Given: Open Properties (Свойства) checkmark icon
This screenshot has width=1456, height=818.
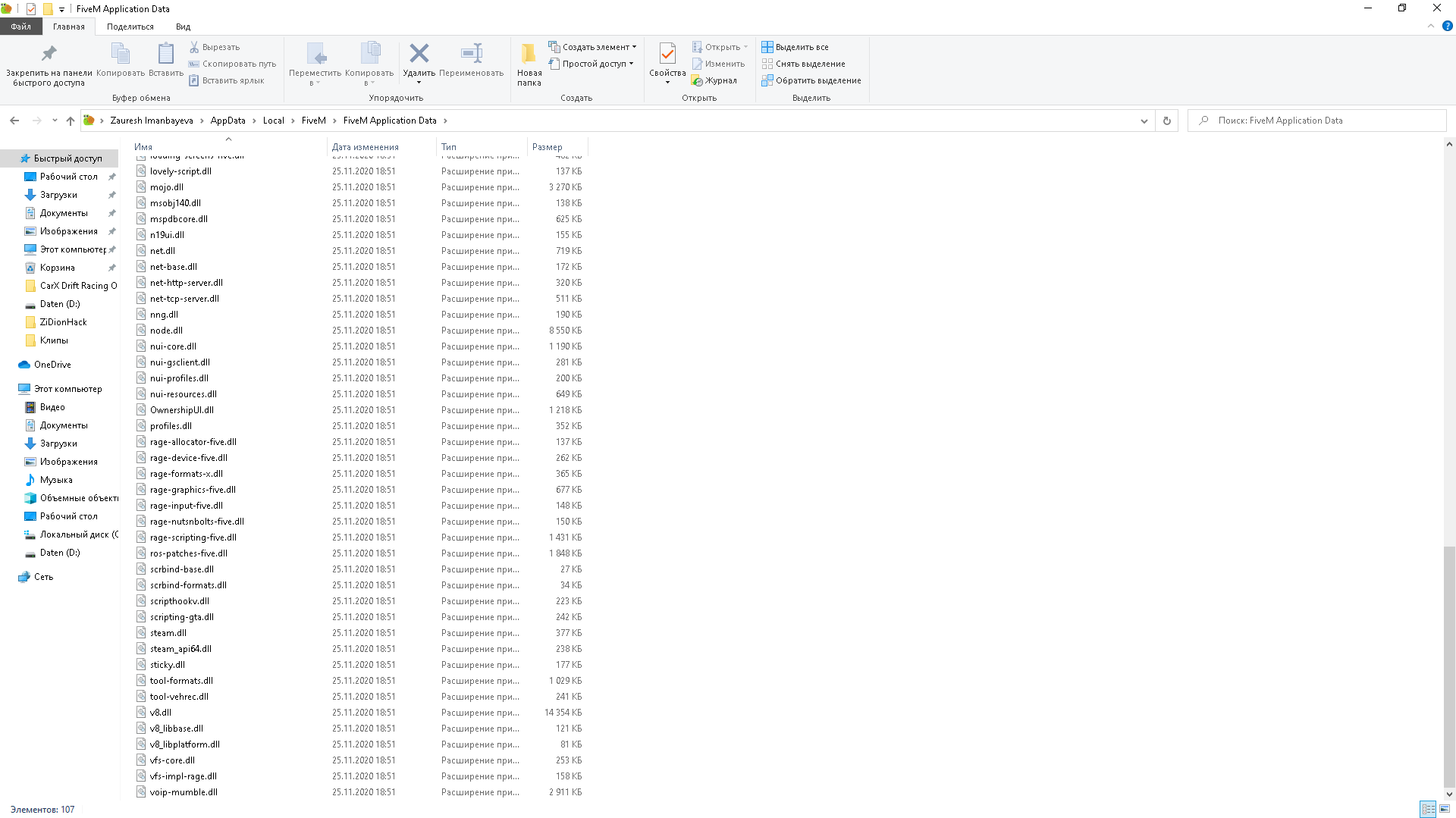Looking at the screenshot, I should tap(667, 54).
